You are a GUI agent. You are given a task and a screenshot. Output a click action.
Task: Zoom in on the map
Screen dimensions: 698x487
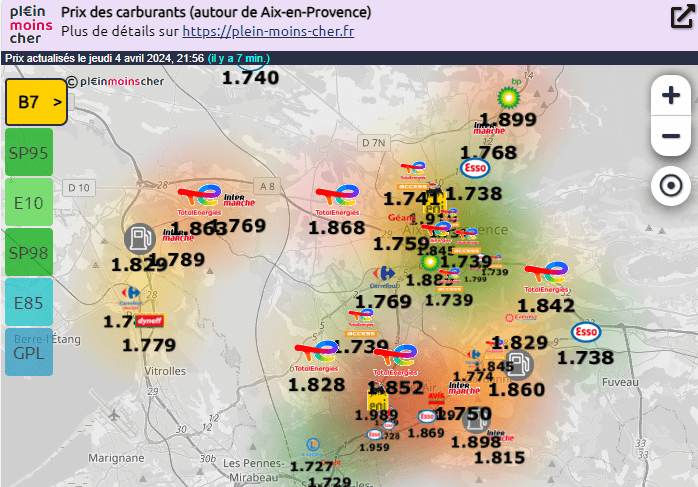click(x=671, y=97)
